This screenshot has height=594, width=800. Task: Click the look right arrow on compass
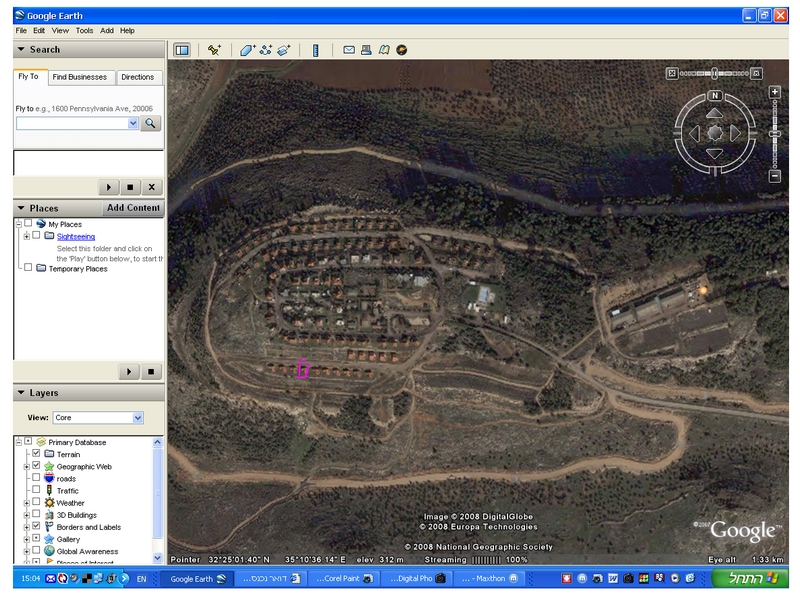coord(735,134)
